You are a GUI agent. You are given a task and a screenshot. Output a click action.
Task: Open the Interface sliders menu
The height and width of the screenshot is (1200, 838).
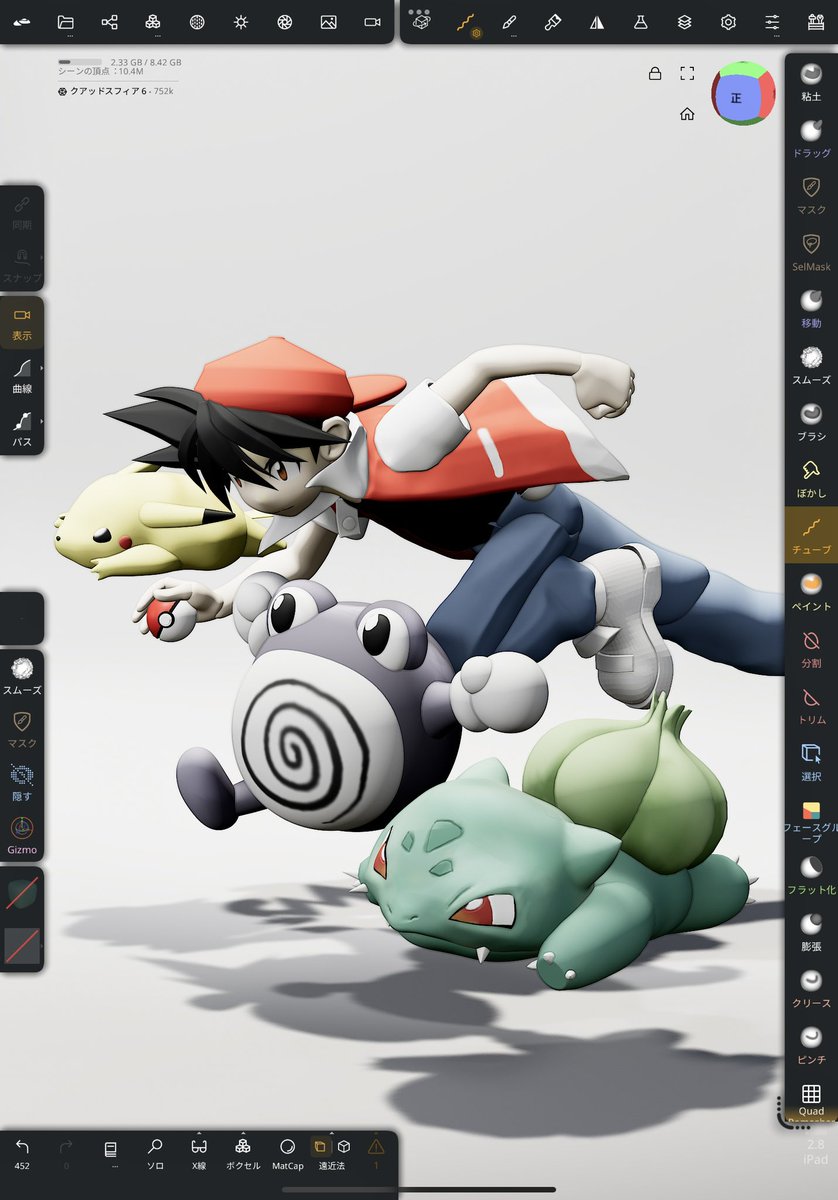pos(772,22)
